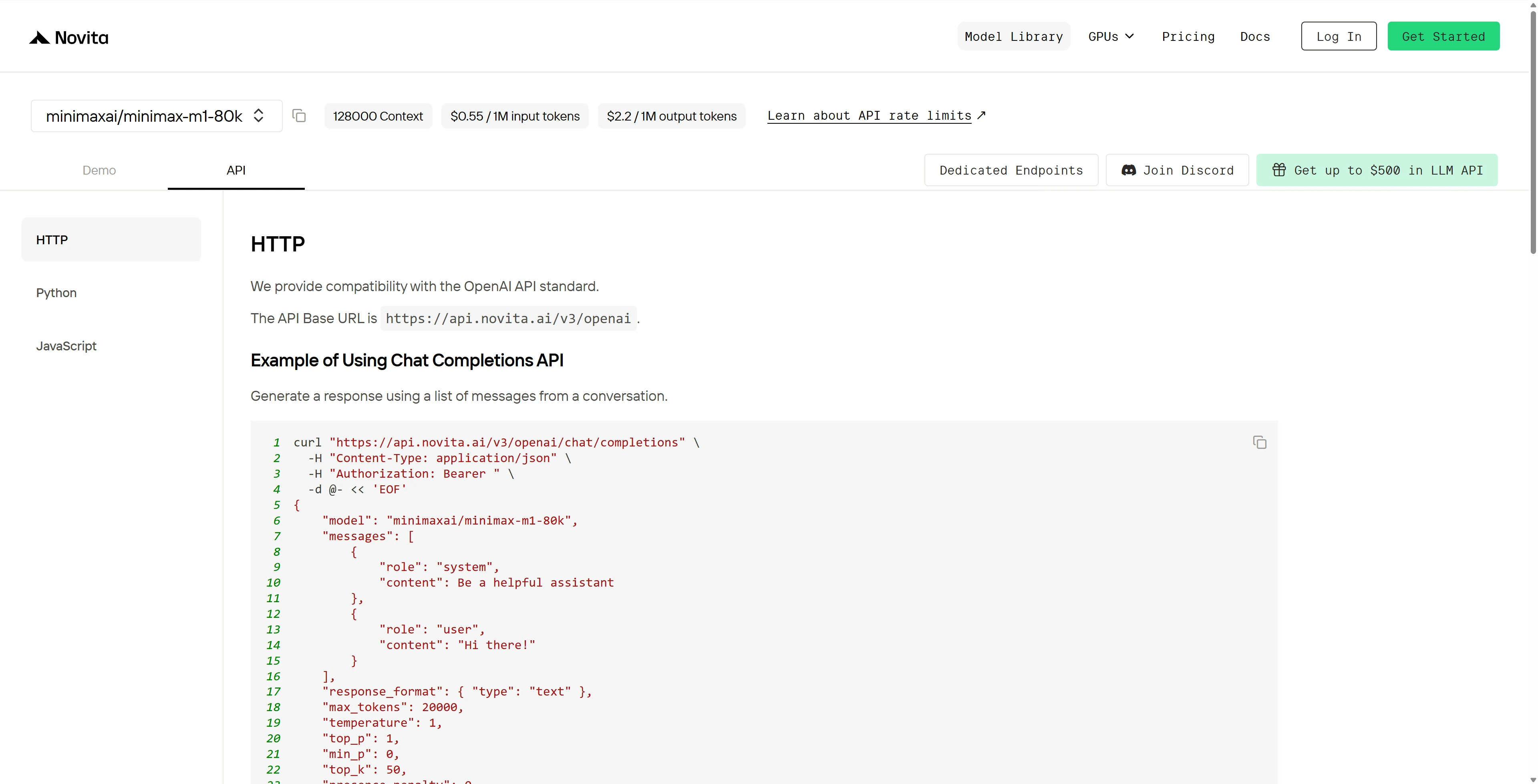The width and height of the screenshot is (1538, 784).
Task: Click the Discord icon in Join Discord
Action: coord(1128,170)
